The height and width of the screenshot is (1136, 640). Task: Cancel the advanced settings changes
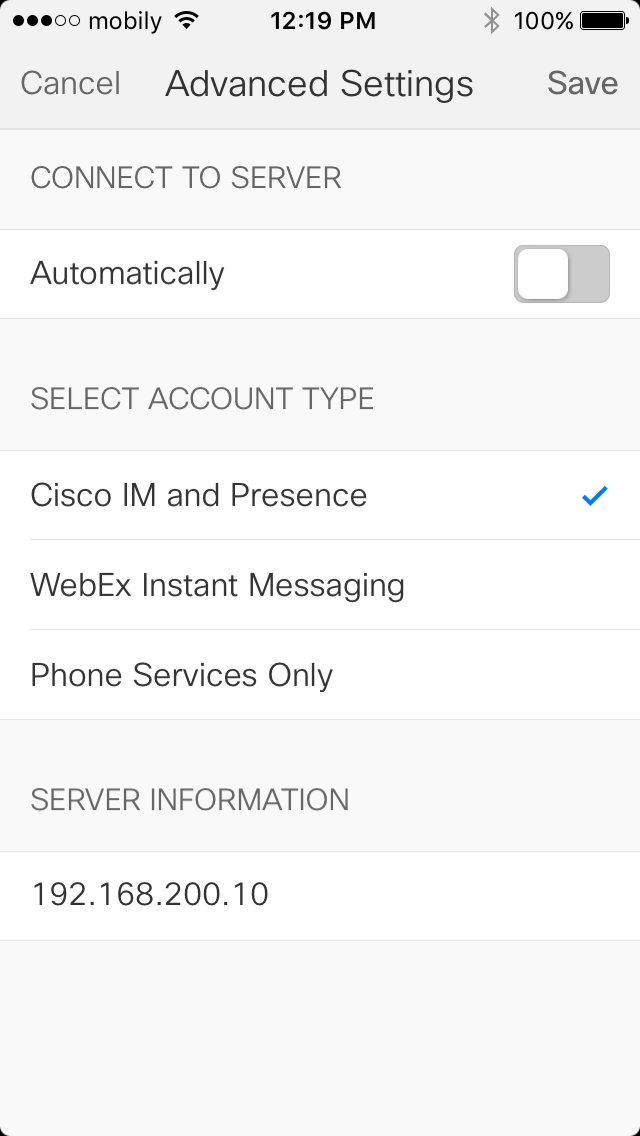point(70,83)
